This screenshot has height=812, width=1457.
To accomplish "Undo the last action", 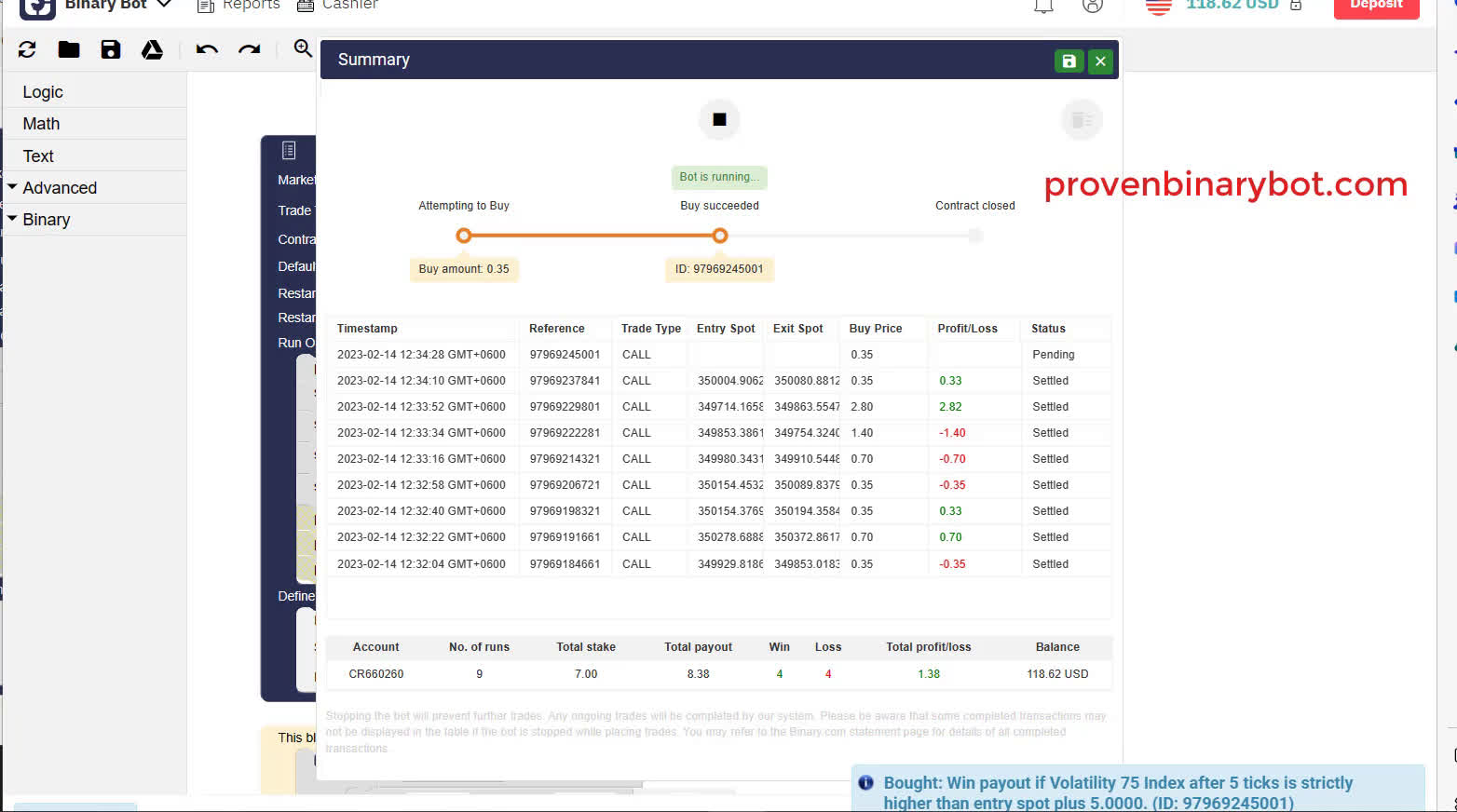I will 205,49.
